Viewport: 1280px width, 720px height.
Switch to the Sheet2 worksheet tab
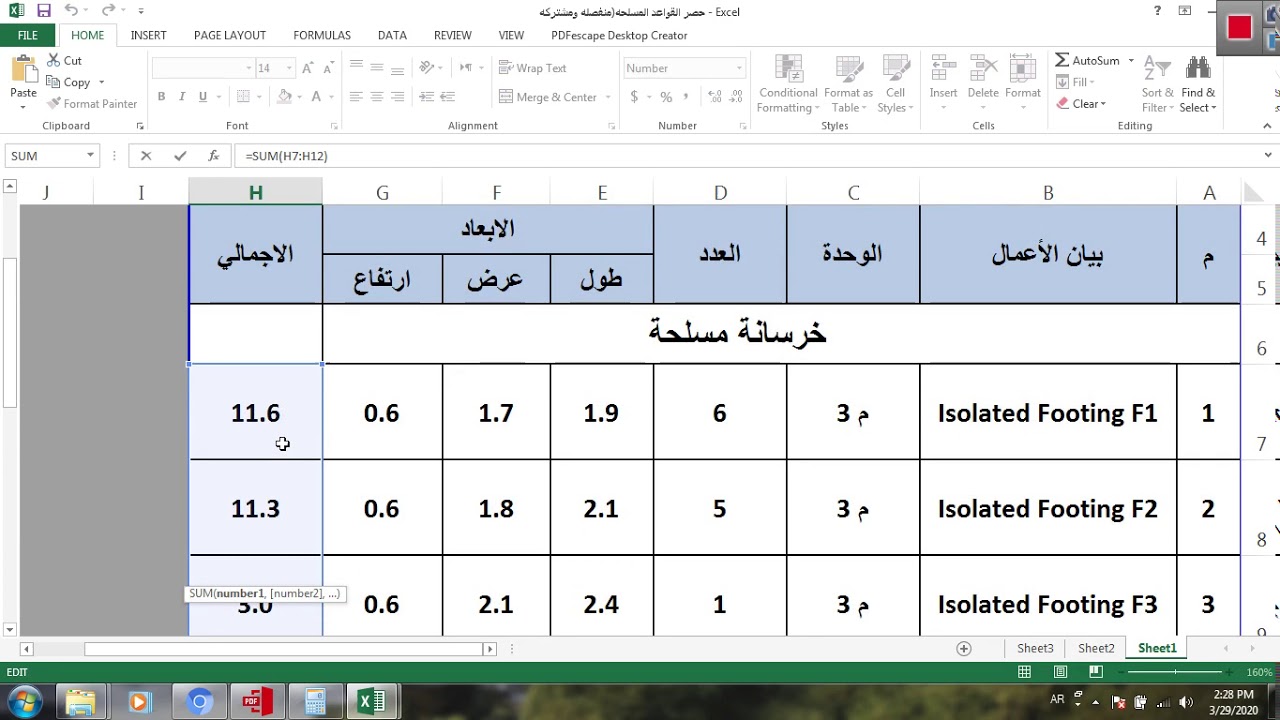[1096, 648]
